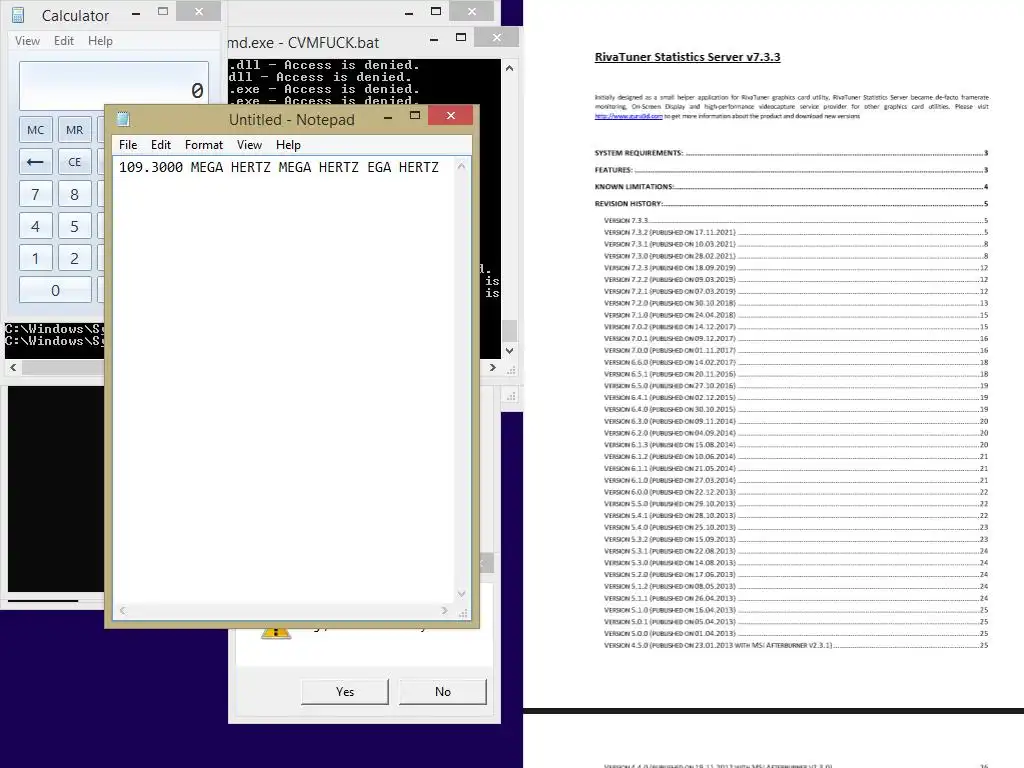This screenshot has height=768, width=1024.
Task: Click the Calculator title bar icon
Action: (x=18, y=15)
